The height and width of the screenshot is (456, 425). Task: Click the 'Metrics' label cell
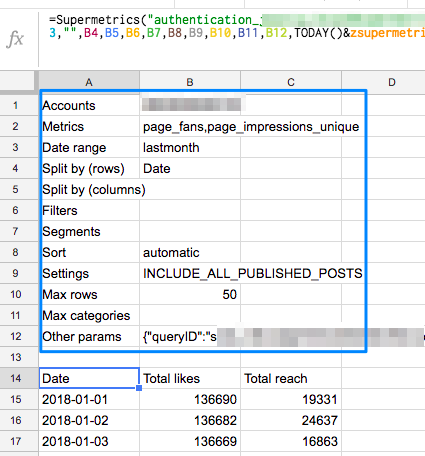click(89, 127)
